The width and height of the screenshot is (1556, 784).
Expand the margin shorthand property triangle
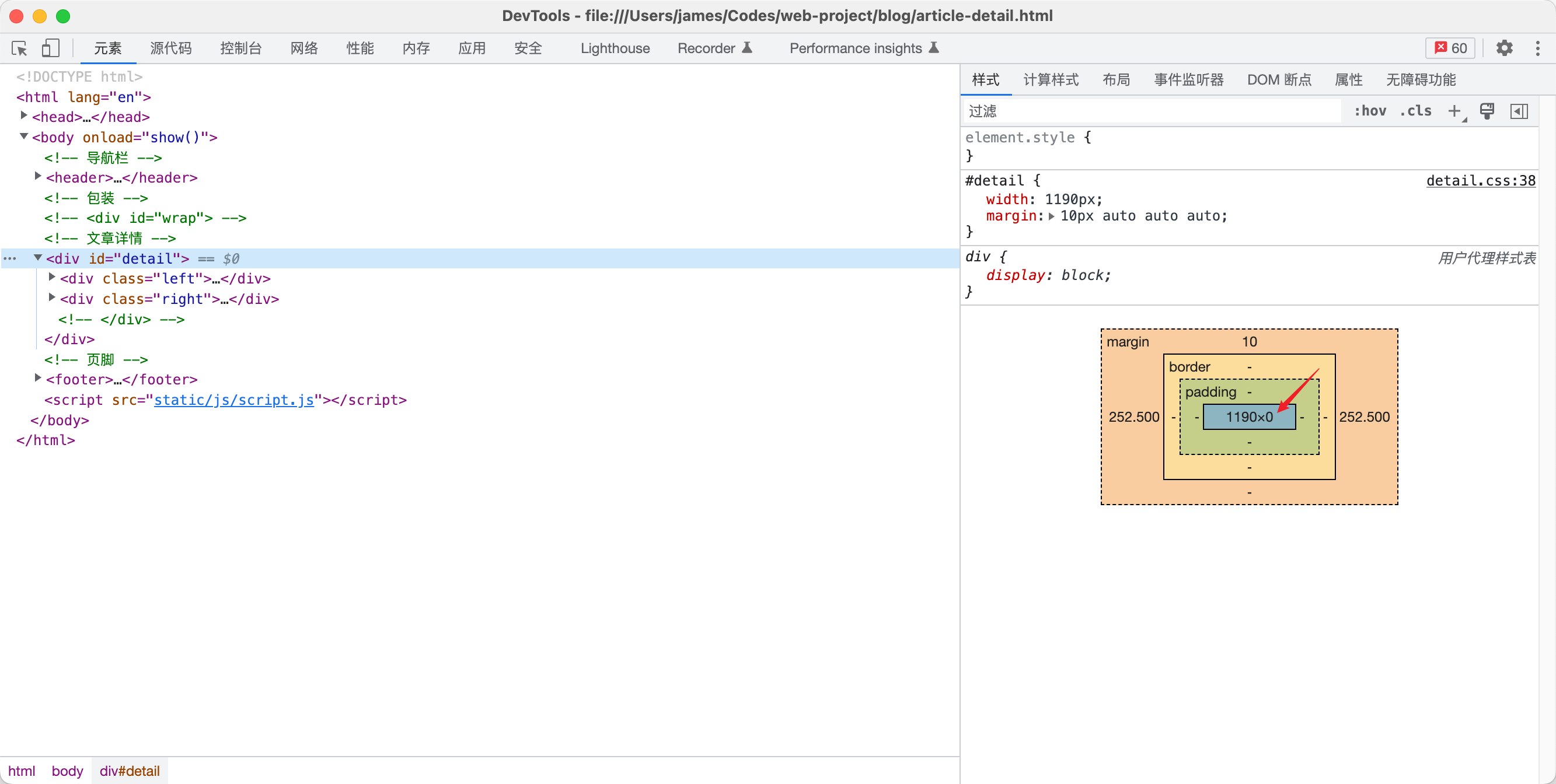(1052, 216)
